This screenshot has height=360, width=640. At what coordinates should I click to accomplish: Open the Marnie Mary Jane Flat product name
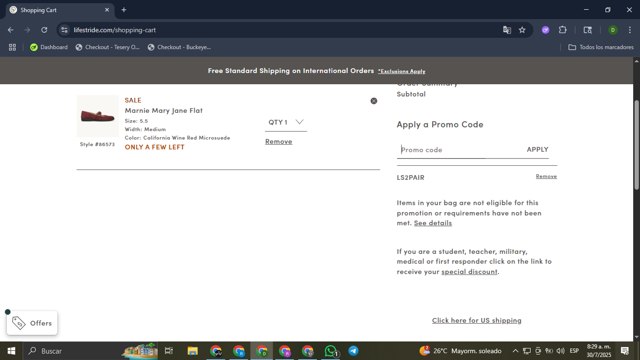(x=163, y=110)
